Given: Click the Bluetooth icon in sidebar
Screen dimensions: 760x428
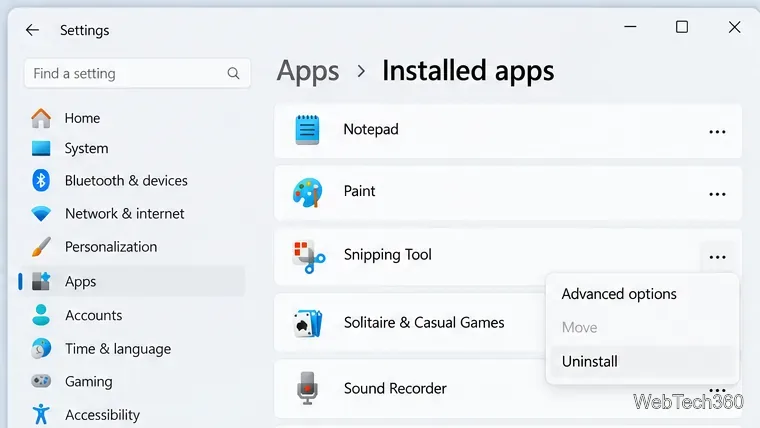Looking at the screenshot, I should click(x=41, y=180).
